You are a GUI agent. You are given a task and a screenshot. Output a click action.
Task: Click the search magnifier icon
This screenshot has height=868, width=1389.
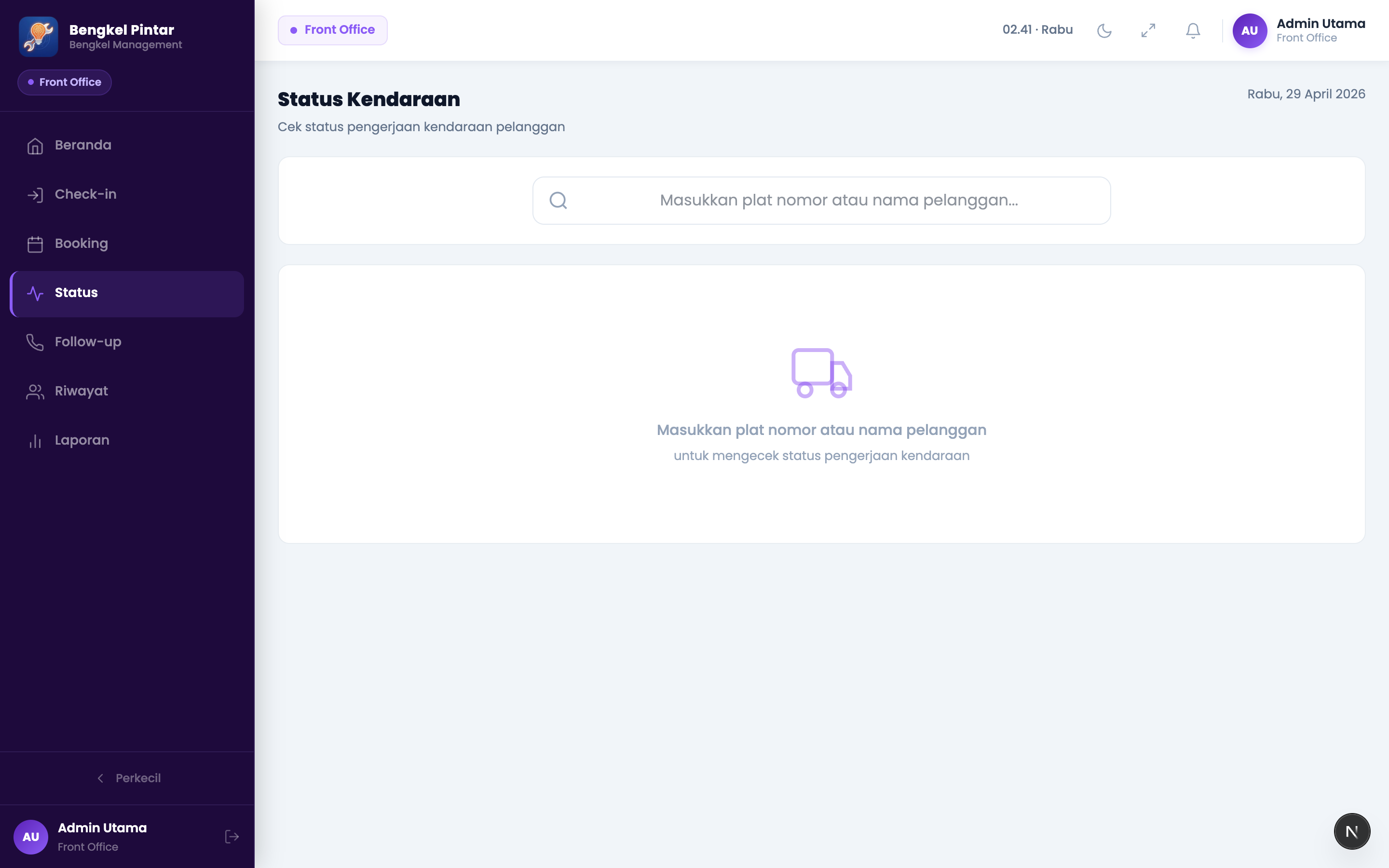point(558,200)
